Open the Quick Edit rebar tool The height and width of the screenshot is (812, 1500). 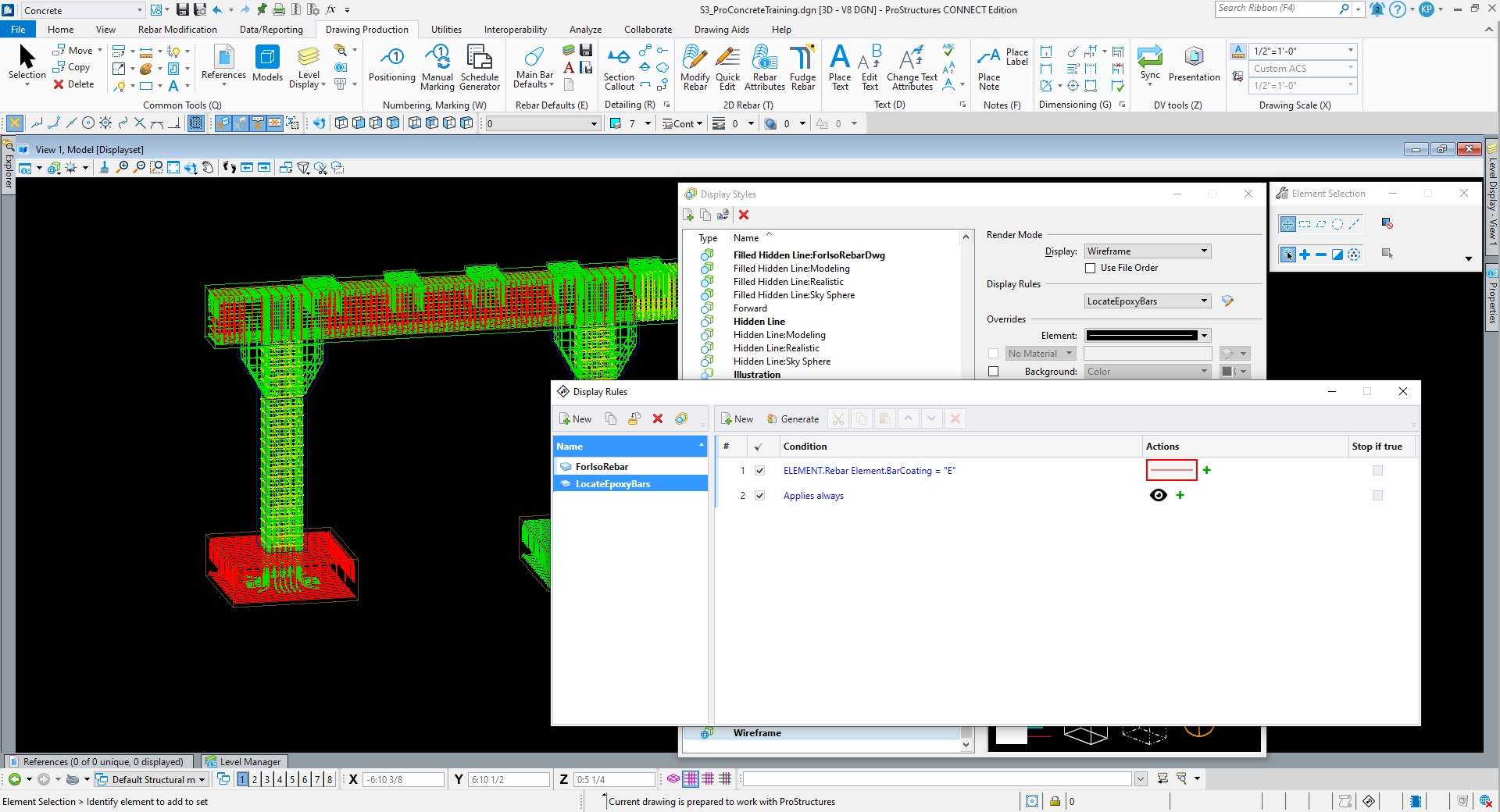pos(727,68)
